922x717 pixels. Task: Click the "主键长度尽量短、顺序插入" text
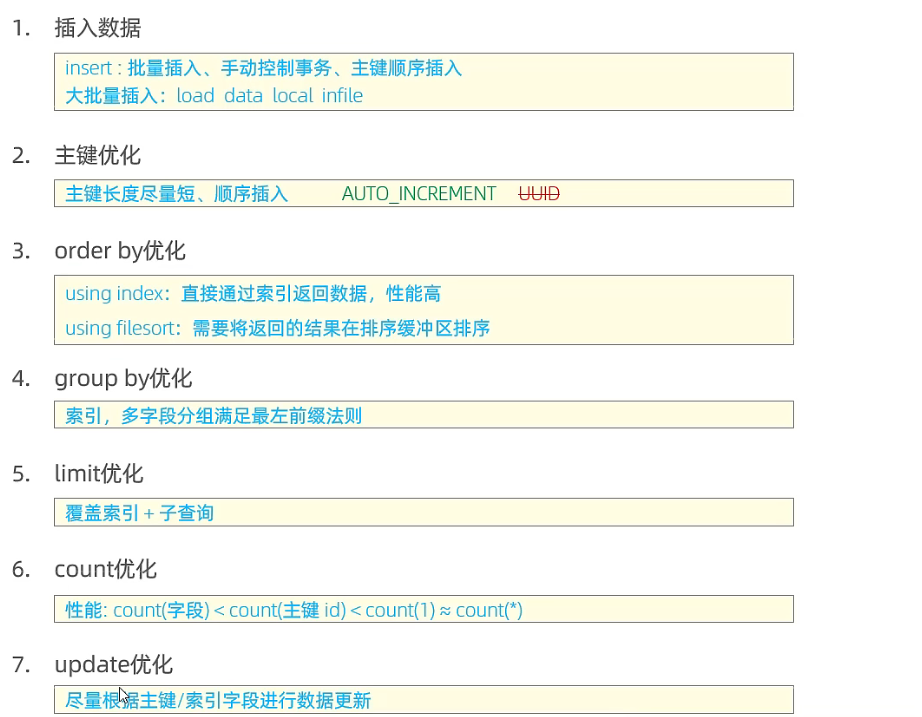pyautogui.click(x=177, y=194)
